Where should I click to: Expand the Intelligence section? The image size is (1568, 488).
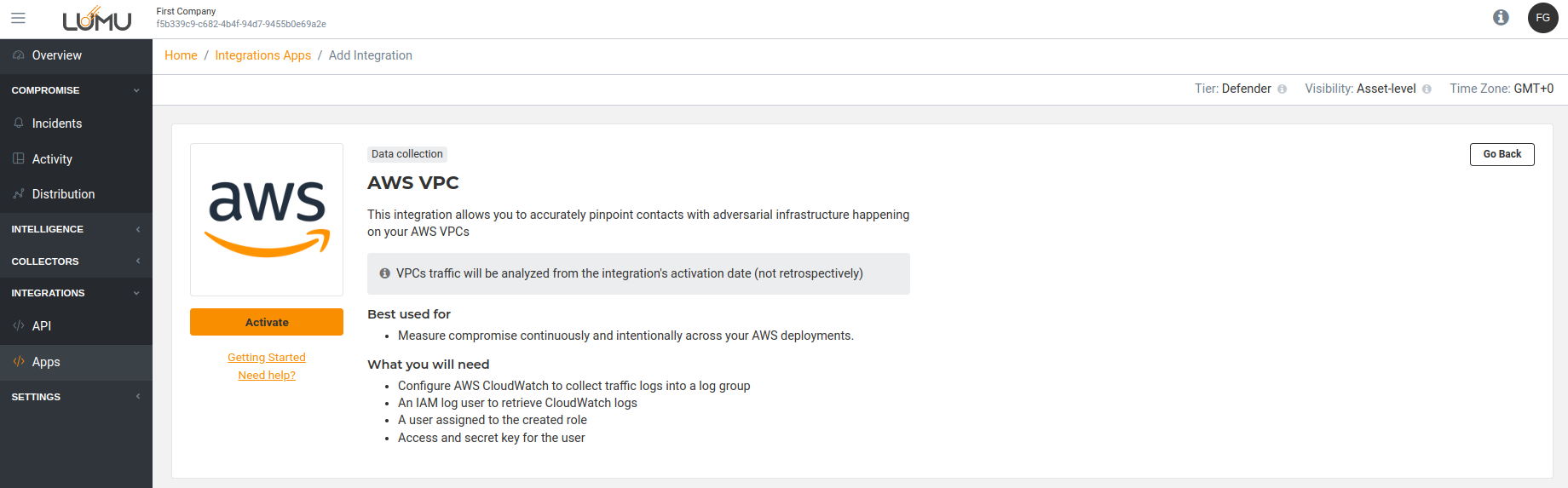click(x=137, y=229)
